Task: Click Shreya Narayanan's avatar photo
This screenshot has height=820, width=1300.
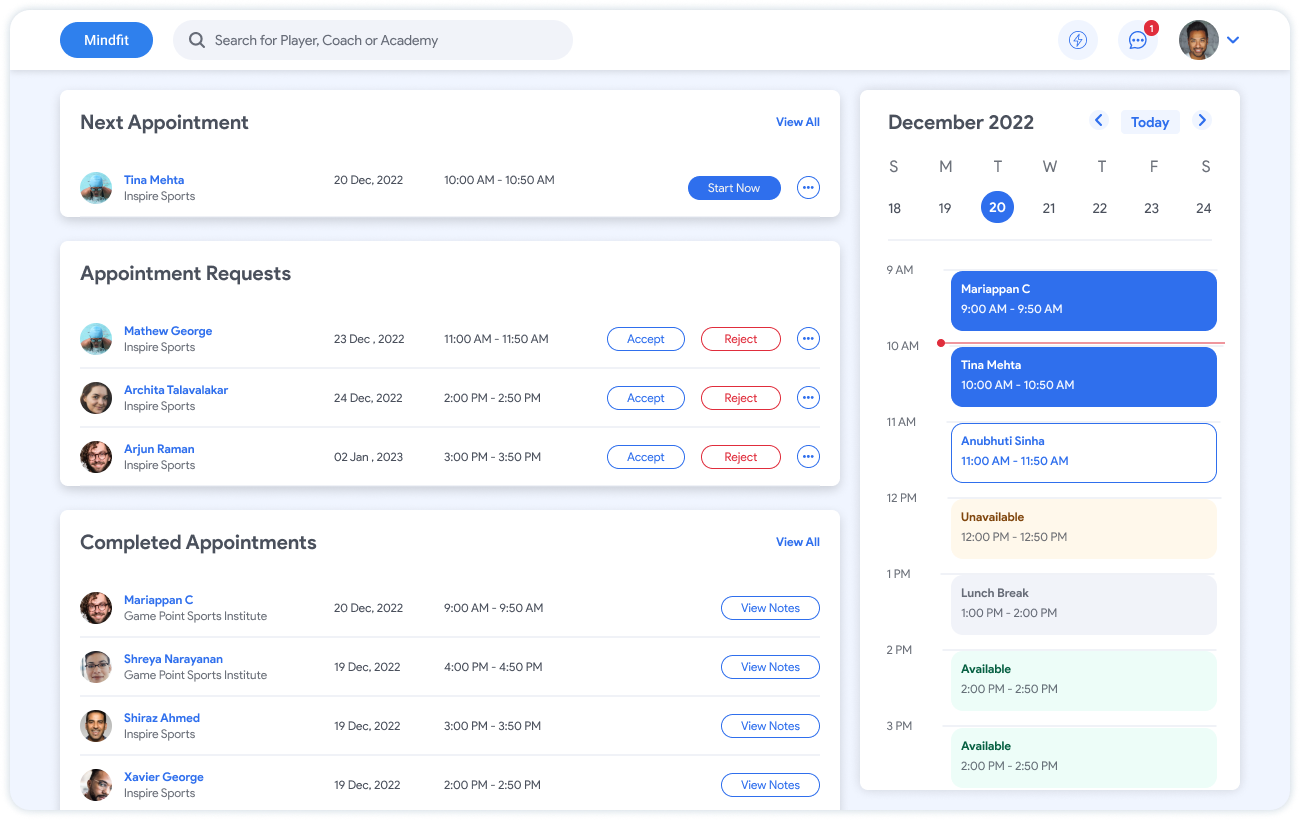Action: click(x=96, y=667)
